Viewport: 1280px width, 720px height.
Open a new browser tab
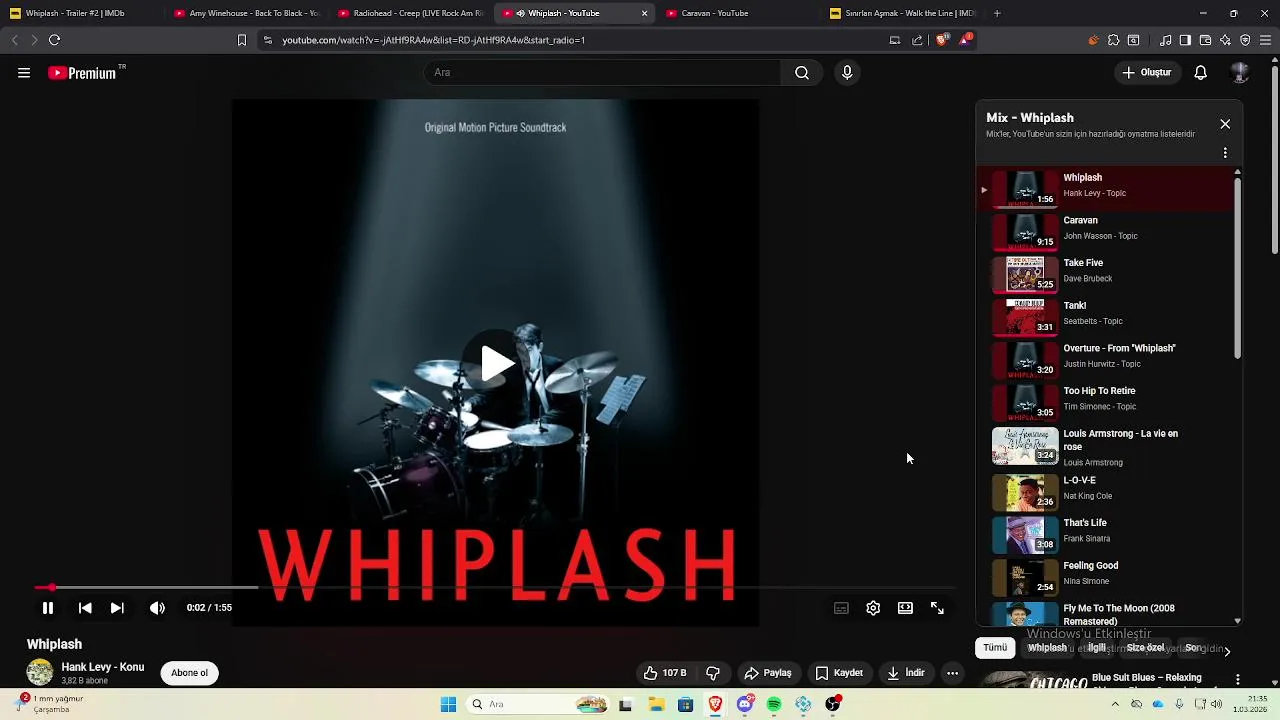tap(997, 13)
